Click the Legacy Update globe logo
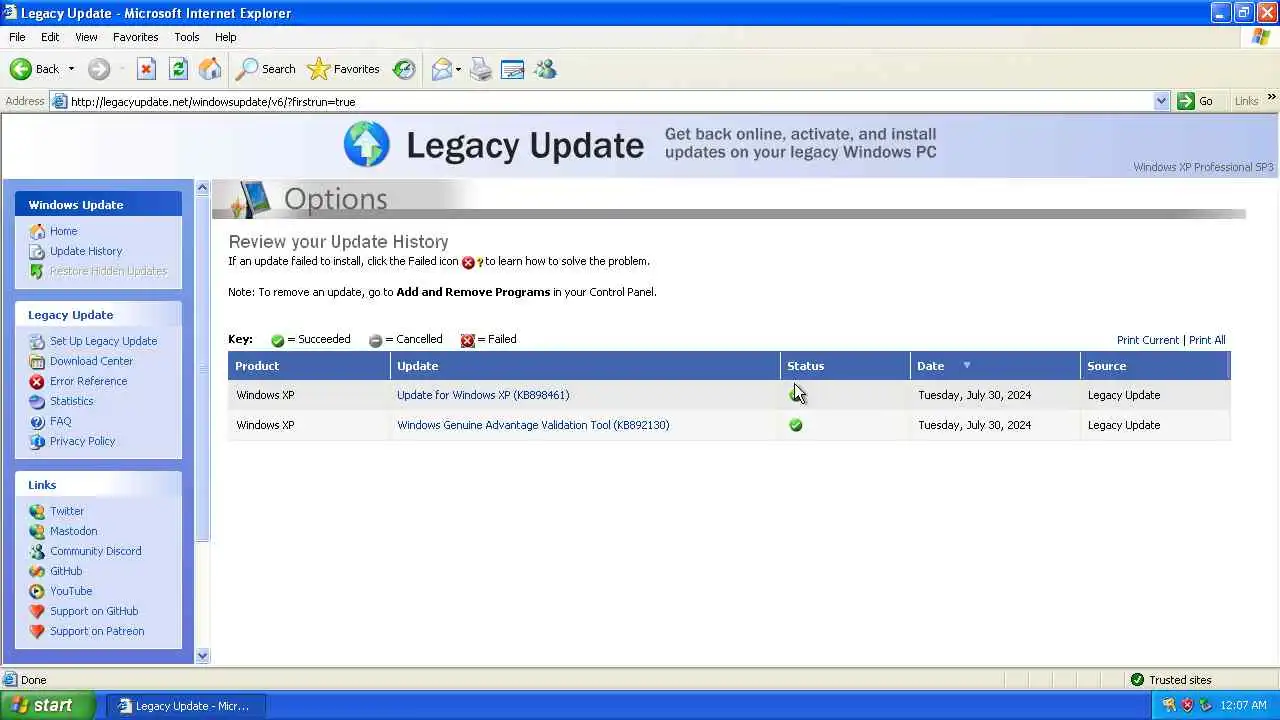 point(366,144)
